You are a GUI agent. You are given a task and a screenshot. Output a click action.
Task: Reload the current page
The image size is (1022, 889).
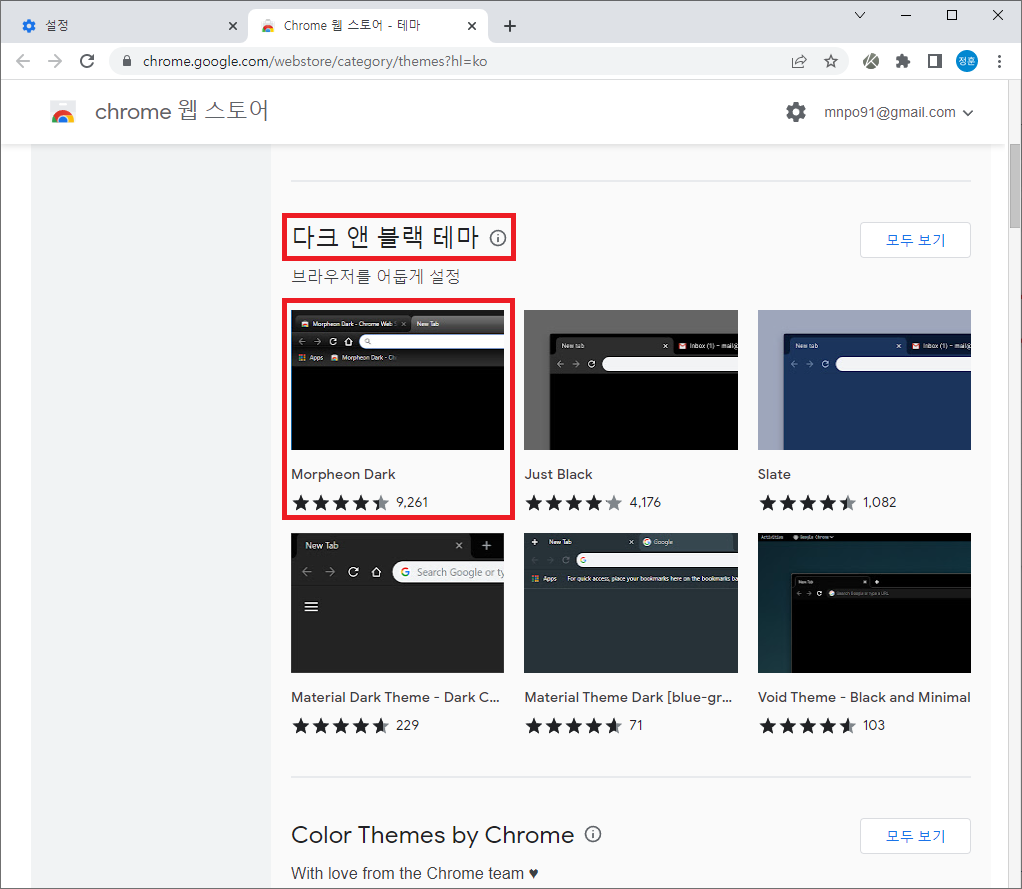click(87, 61)
